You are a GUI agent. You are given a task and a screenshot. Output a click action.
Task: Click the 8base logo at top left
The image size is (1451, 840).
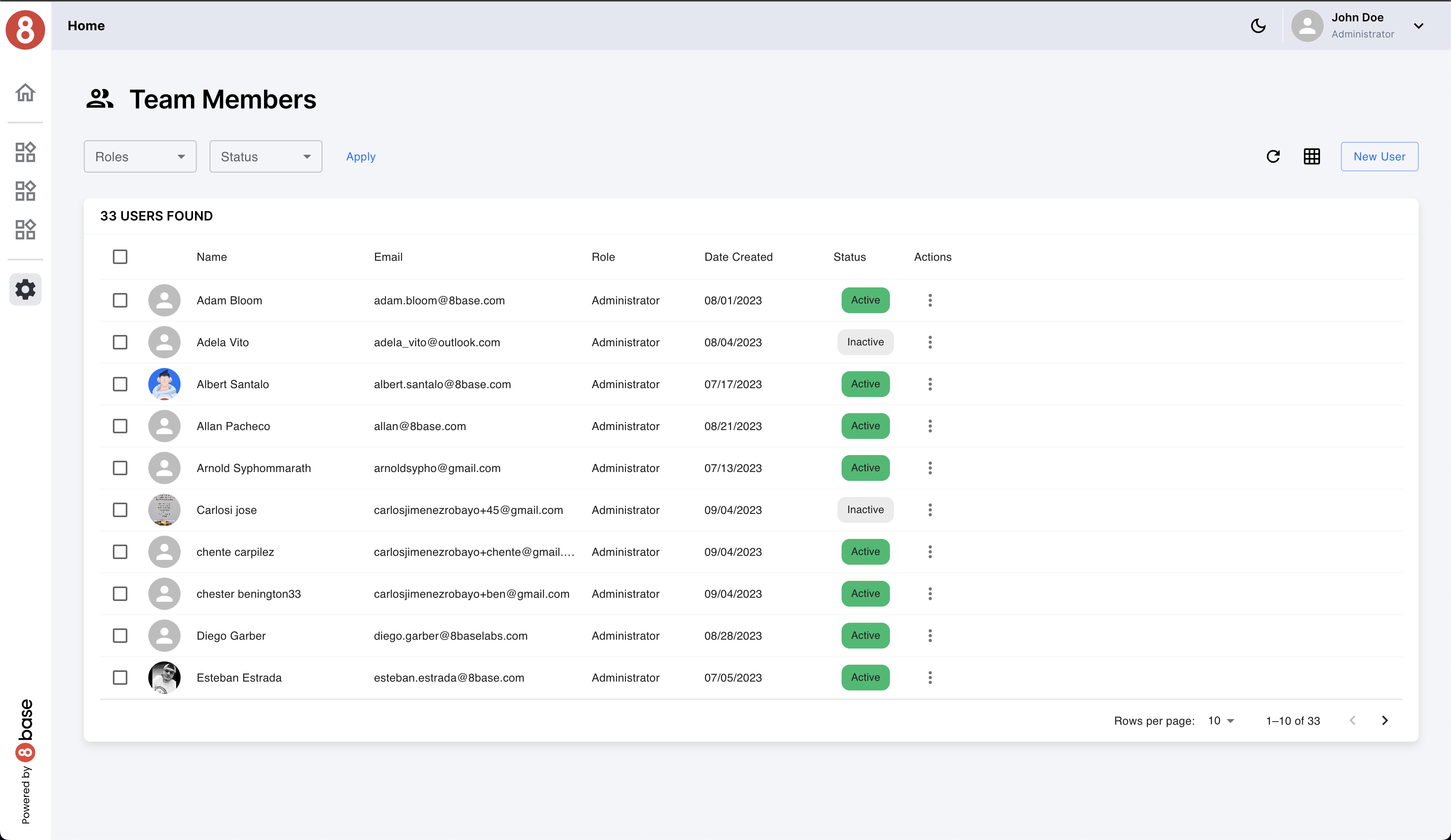(x=25, y=29)
